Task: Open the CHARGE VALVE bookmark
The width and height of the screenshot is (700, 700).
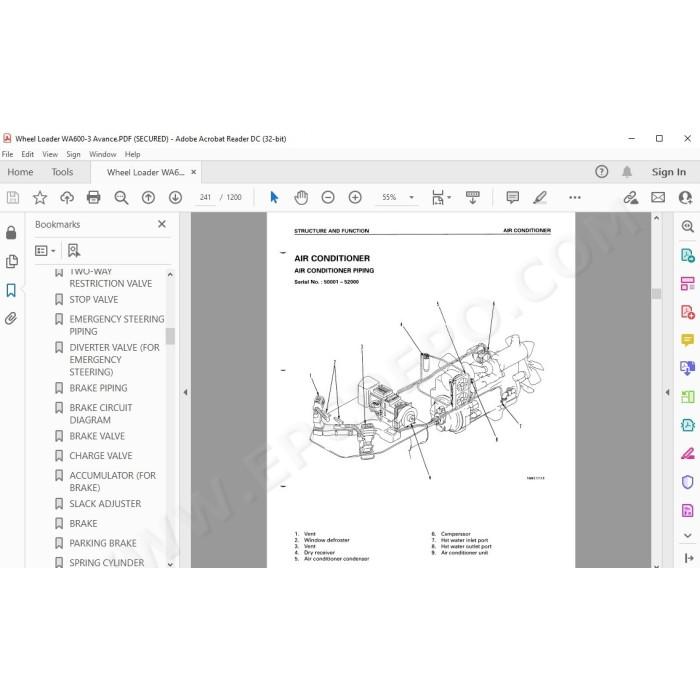Action: (101, 456)
